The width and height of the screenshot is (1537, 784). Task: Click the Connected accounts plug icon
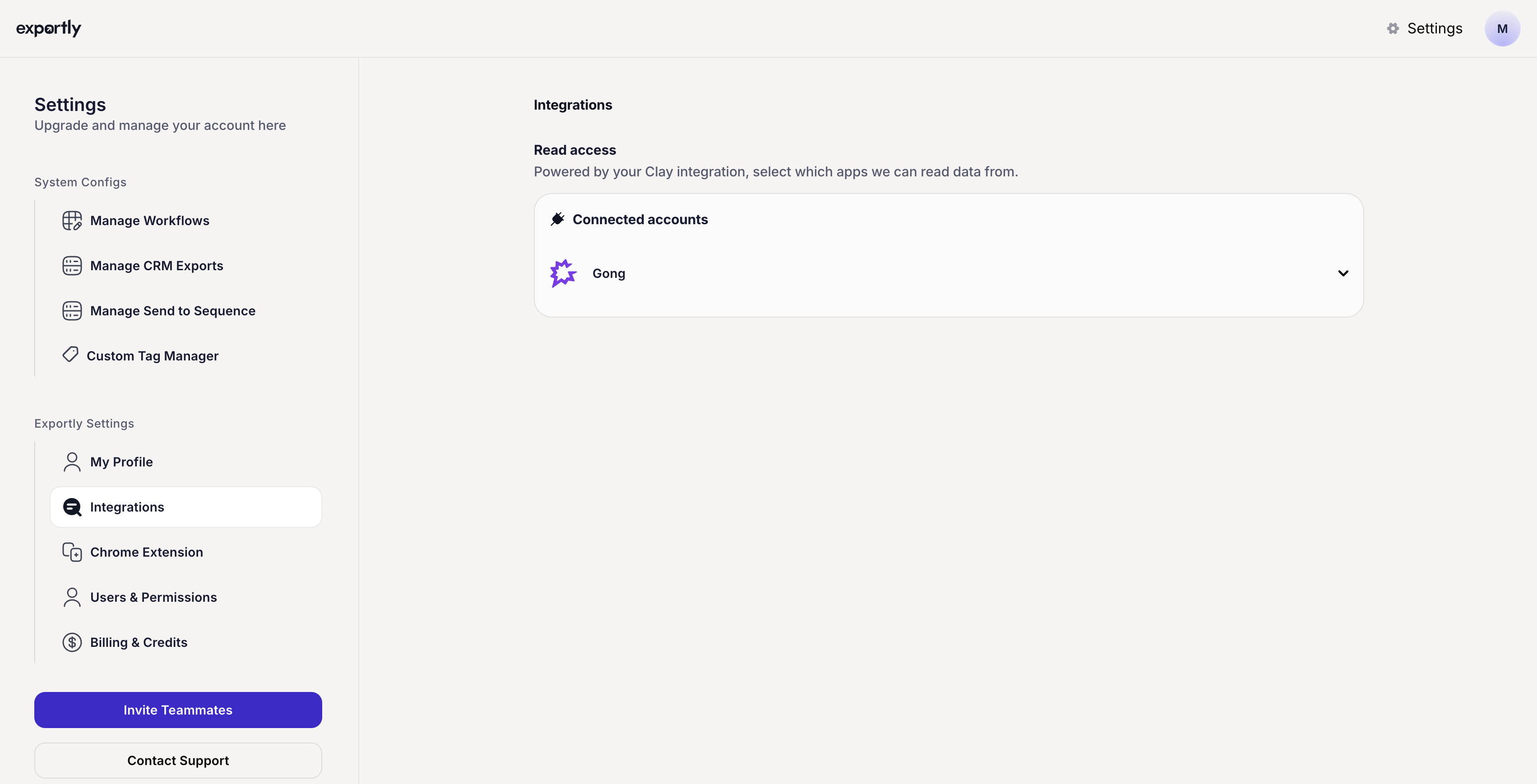pos(557,220)
